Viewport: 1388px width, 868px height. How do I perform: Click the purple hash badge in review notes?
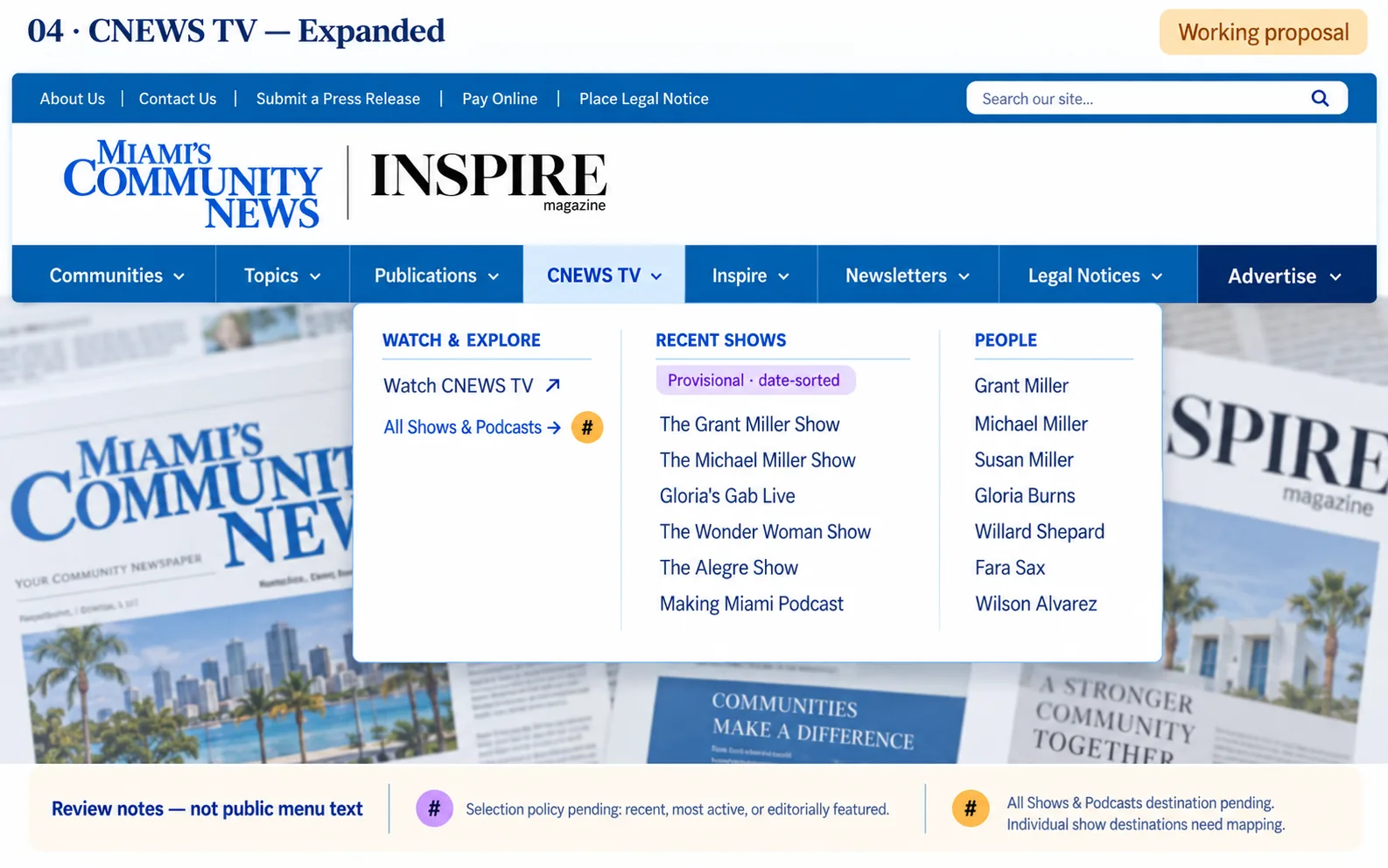click(434, 808)
